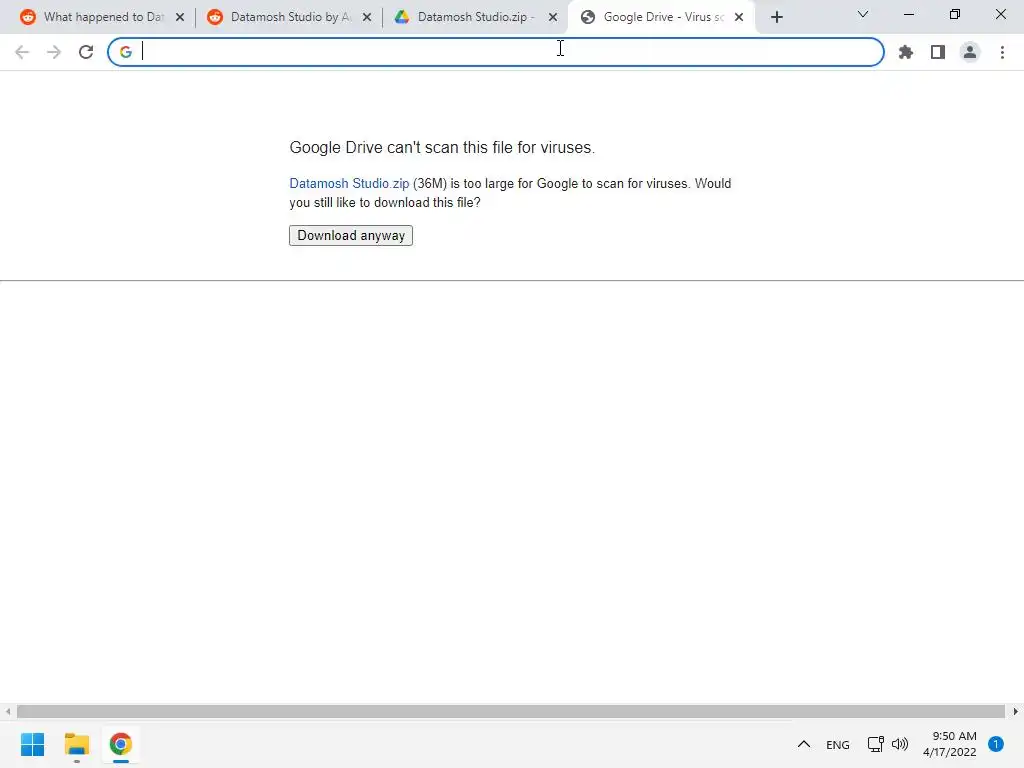Minimize the Chrome window
This screenshot has width=1024, height=768.
coord(908,14)
